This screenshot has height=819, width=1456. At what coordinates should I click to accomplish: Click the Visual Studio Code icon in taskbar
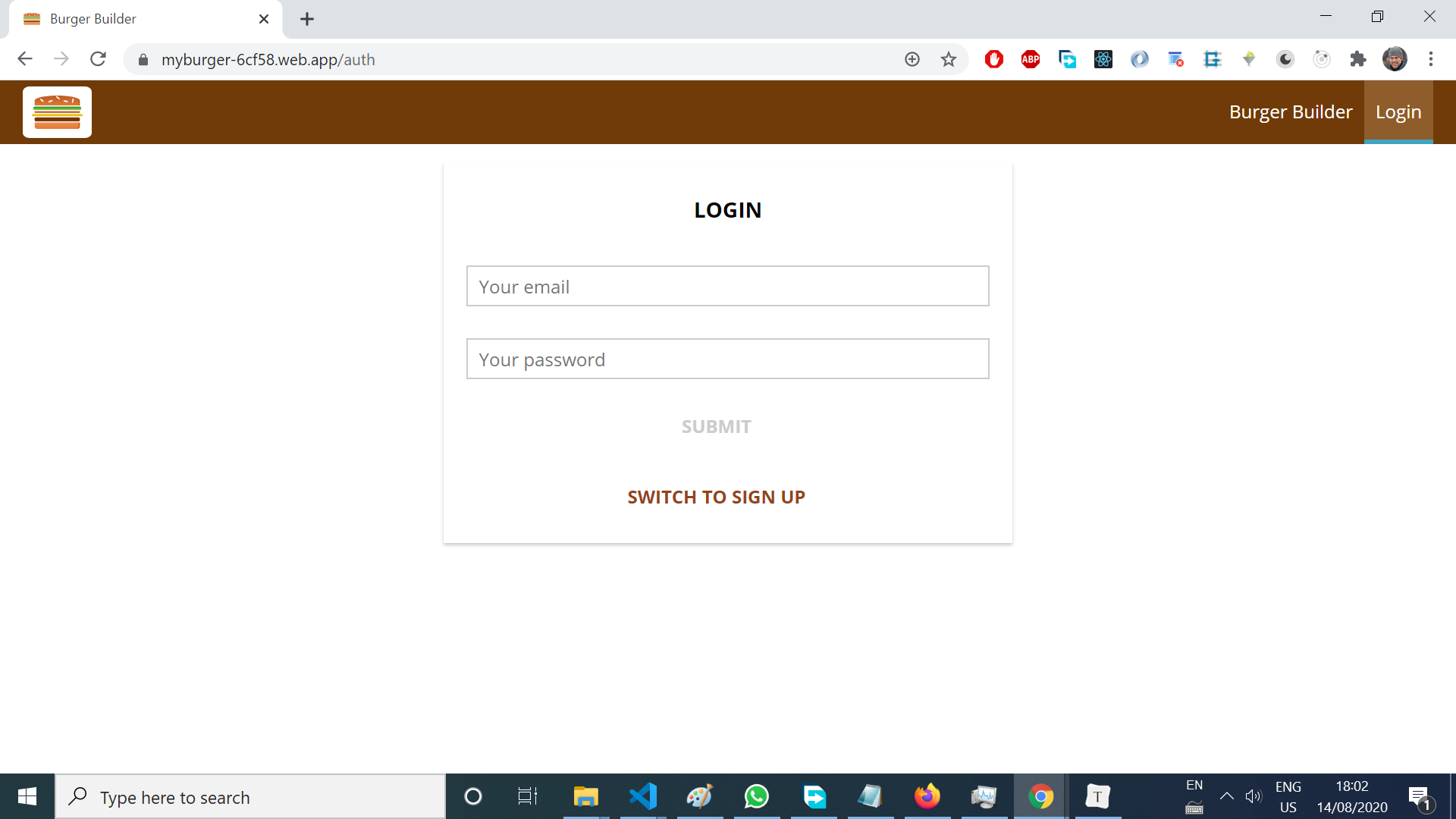tap(642, 797)
